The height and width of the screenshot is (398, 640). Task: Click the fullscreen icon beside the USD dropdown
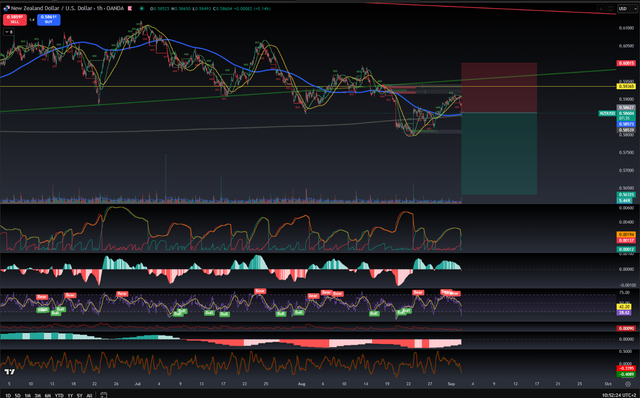pyautogui.click(x=611, y=8)
